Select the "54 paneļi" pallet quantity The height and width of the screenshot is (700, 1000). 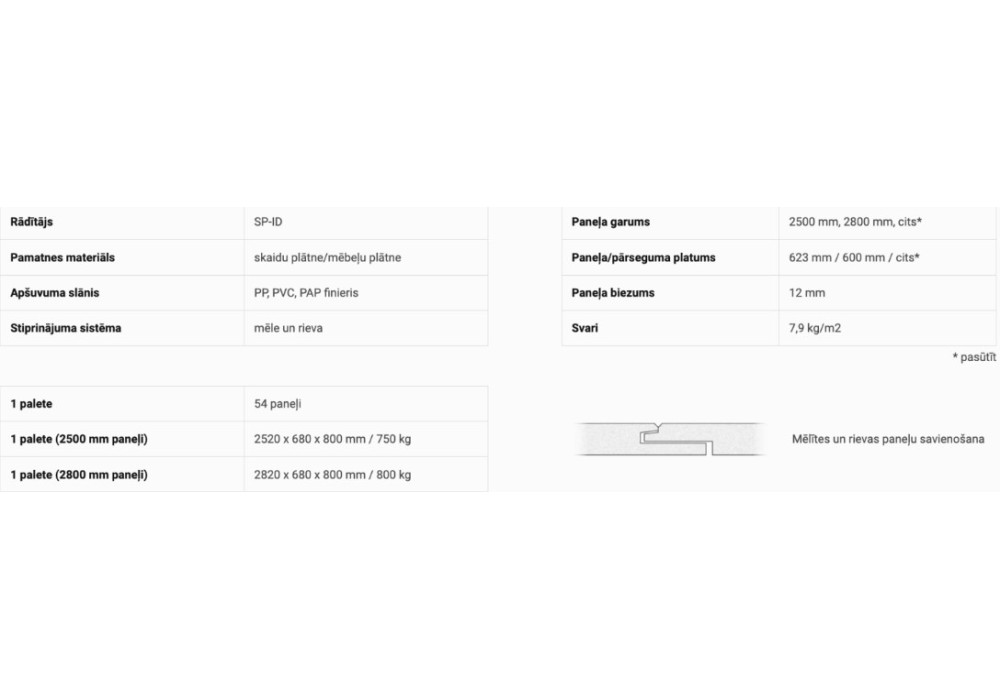pos(279,404)
